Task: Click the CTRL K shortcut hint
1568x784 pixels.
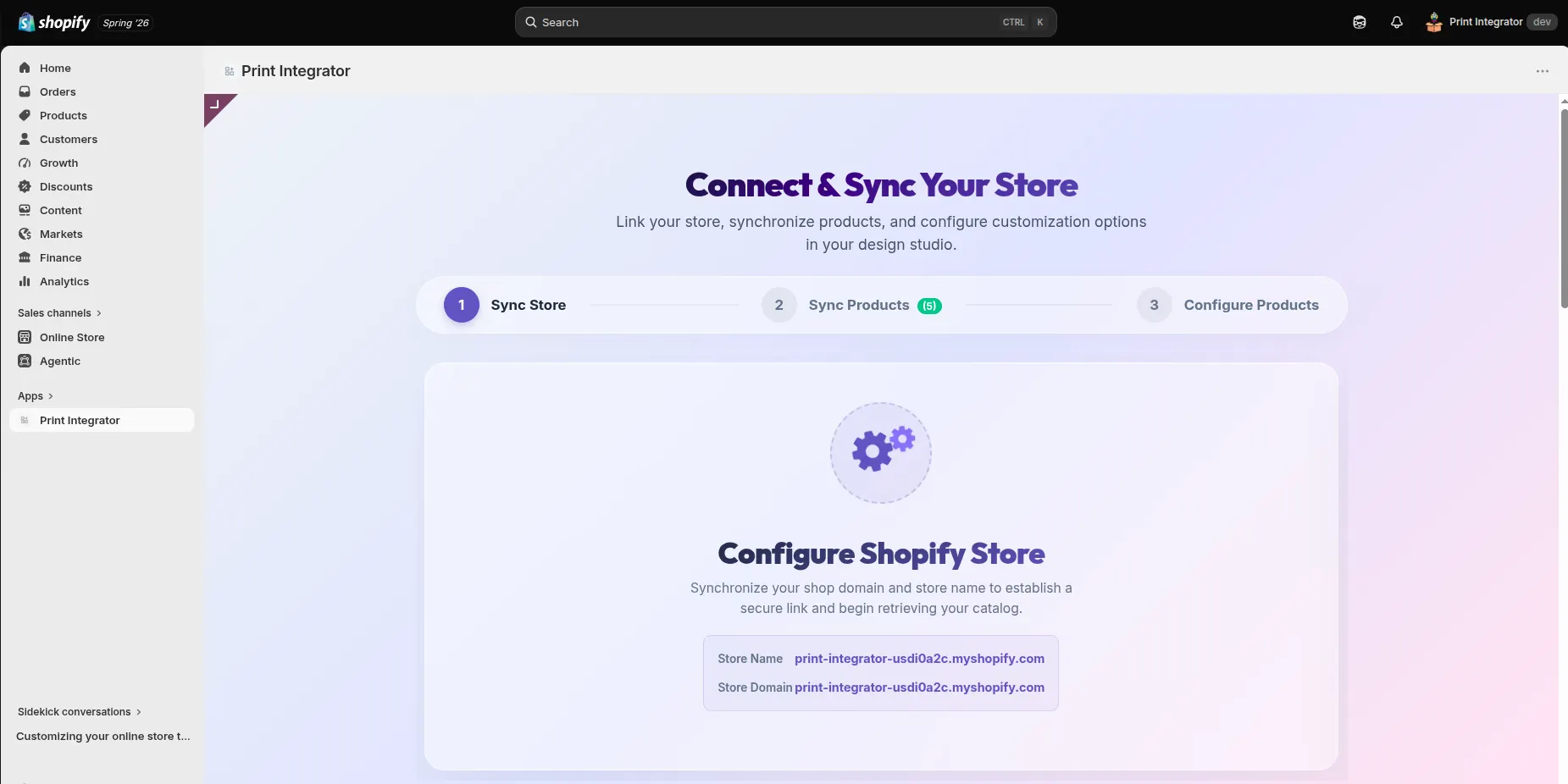Action: pyautogui.click(x=1024, y=22)
